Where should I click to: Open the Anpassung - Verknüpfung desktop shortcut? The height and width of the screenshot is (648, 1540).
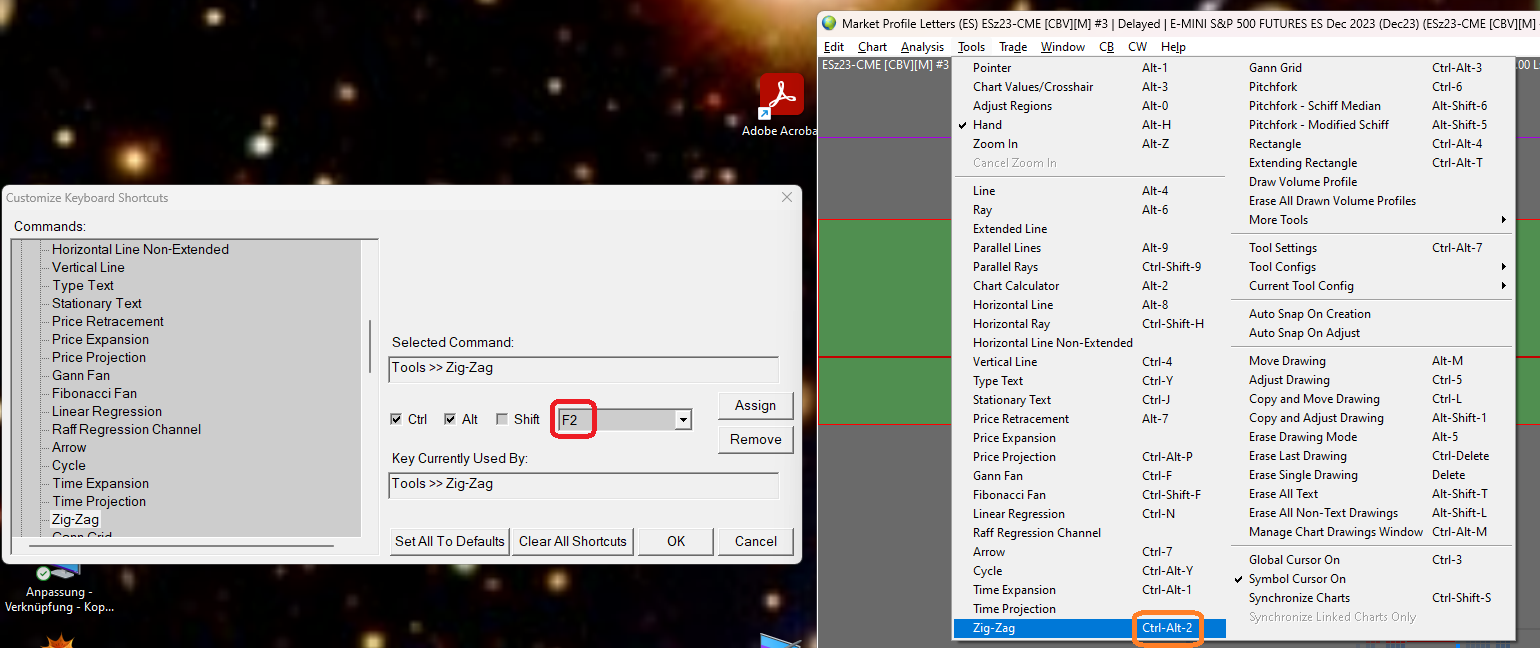click(x=58, y=588)
